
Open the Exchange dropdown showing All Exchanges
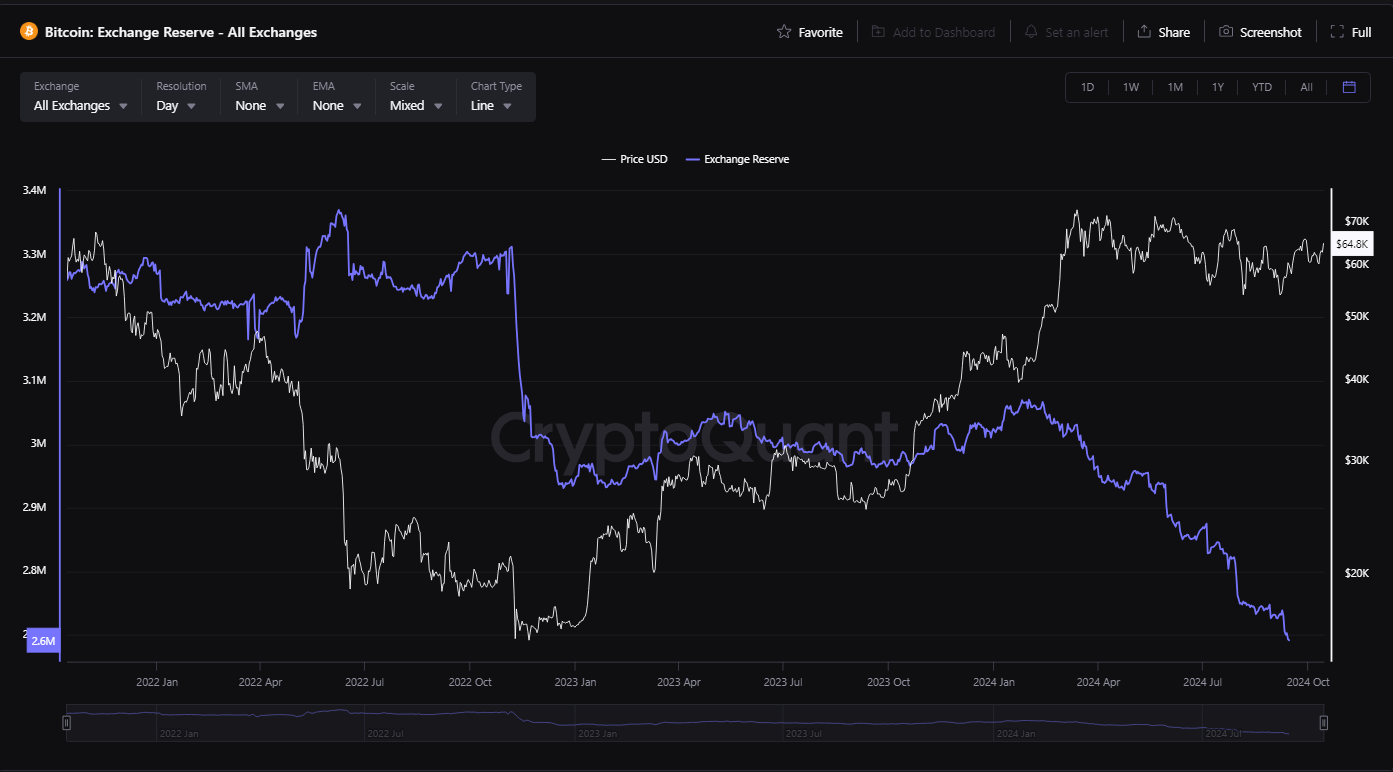tap(81, 105)
